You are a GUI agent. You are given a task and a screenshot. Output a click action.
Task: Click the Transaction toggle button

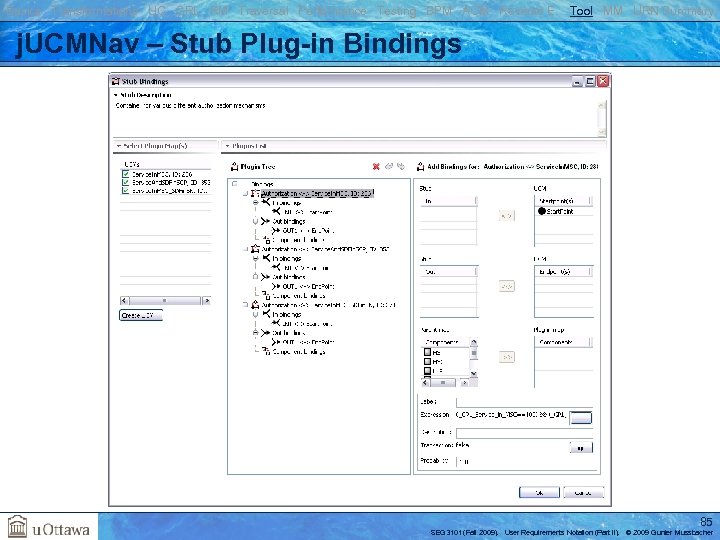pyautogui.click(x=581, y=448)
